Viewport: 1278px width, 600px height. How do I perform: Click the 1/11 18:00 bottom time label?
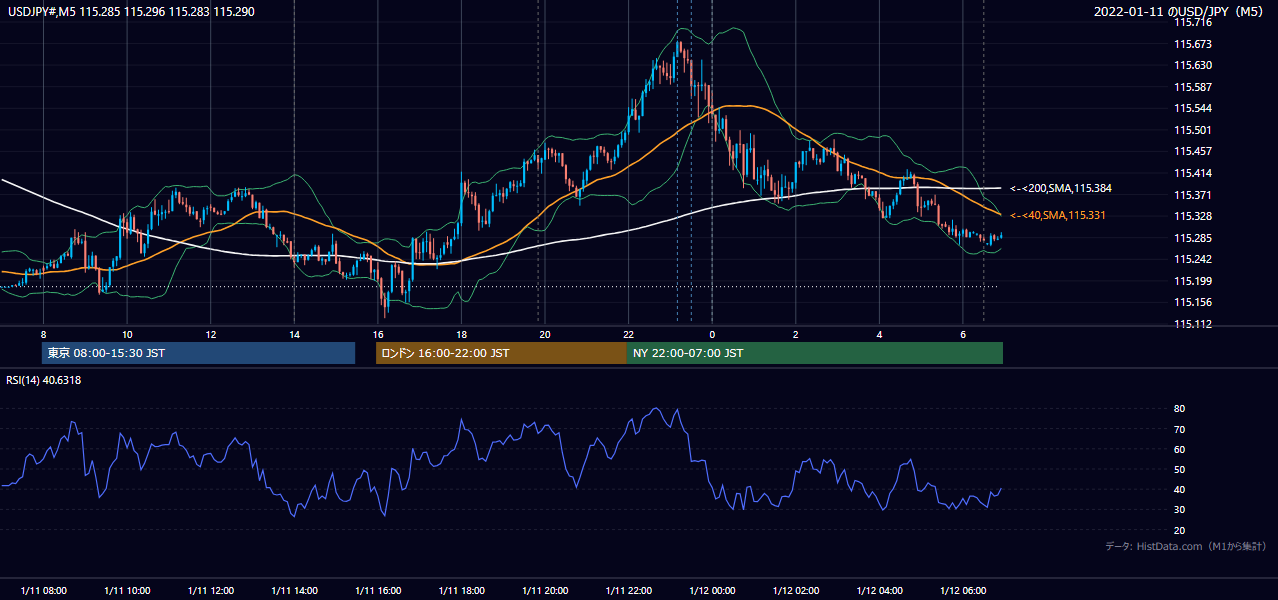pyautogui.click(x=461, y=590)
